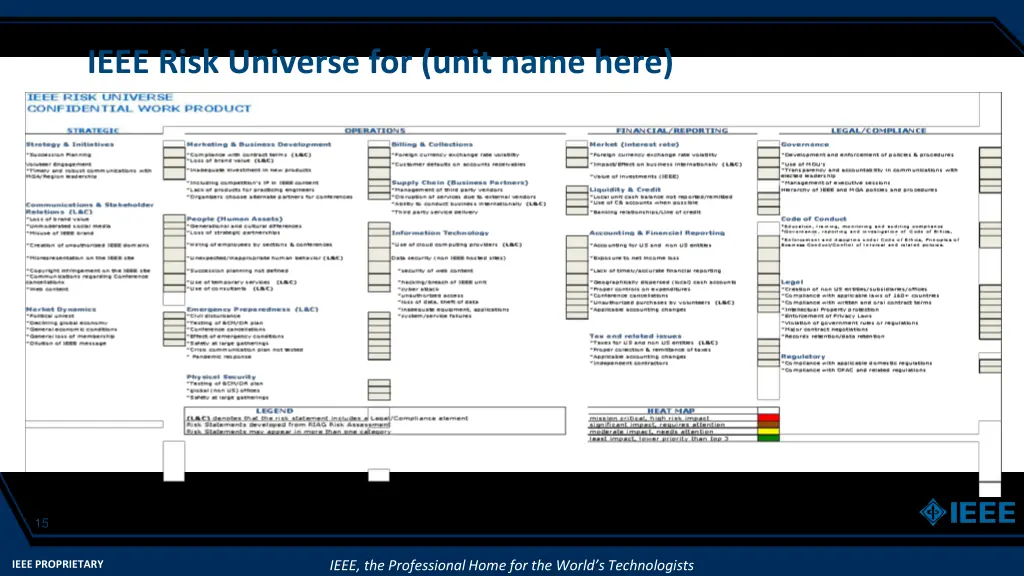Click the 'Accounting & Financial Reporting' heading
1024x576 pixels.
click(657, 232)
